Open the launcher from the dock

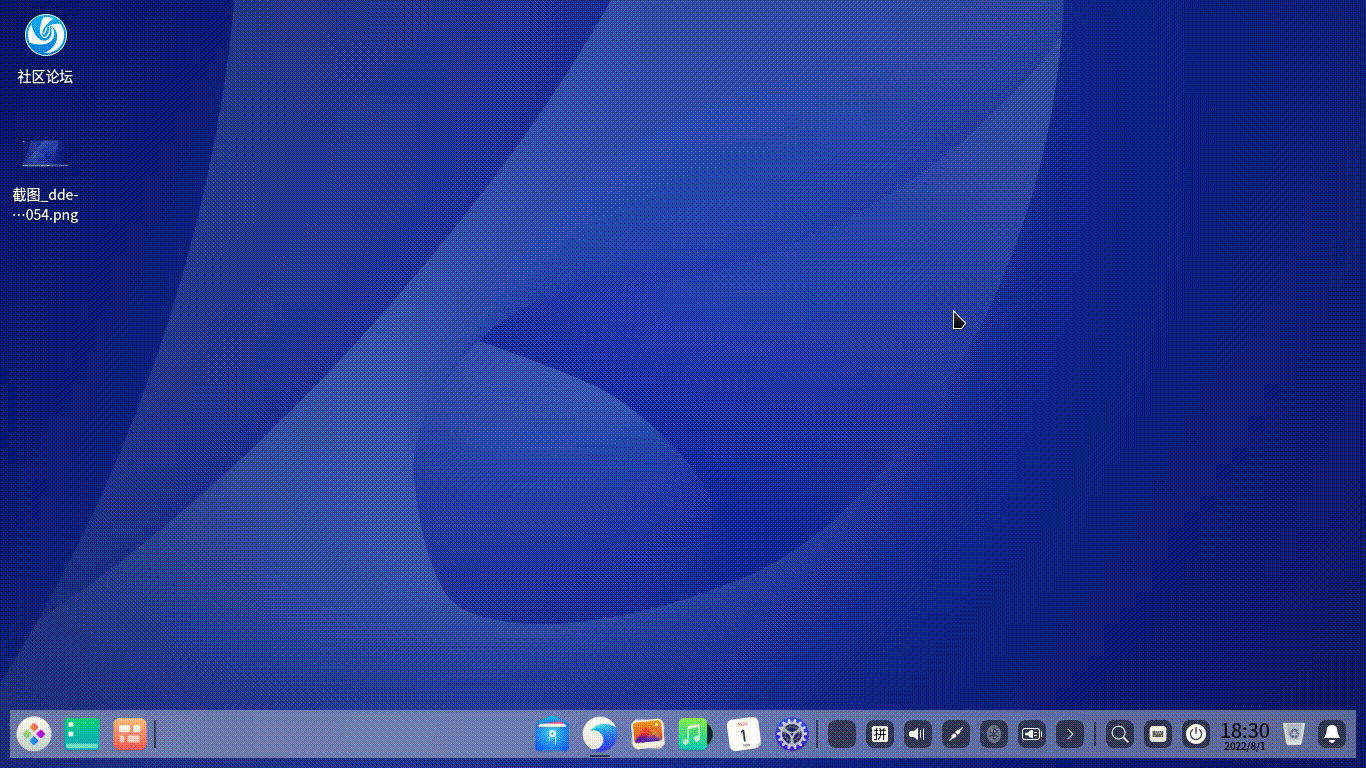click(34, 735)
